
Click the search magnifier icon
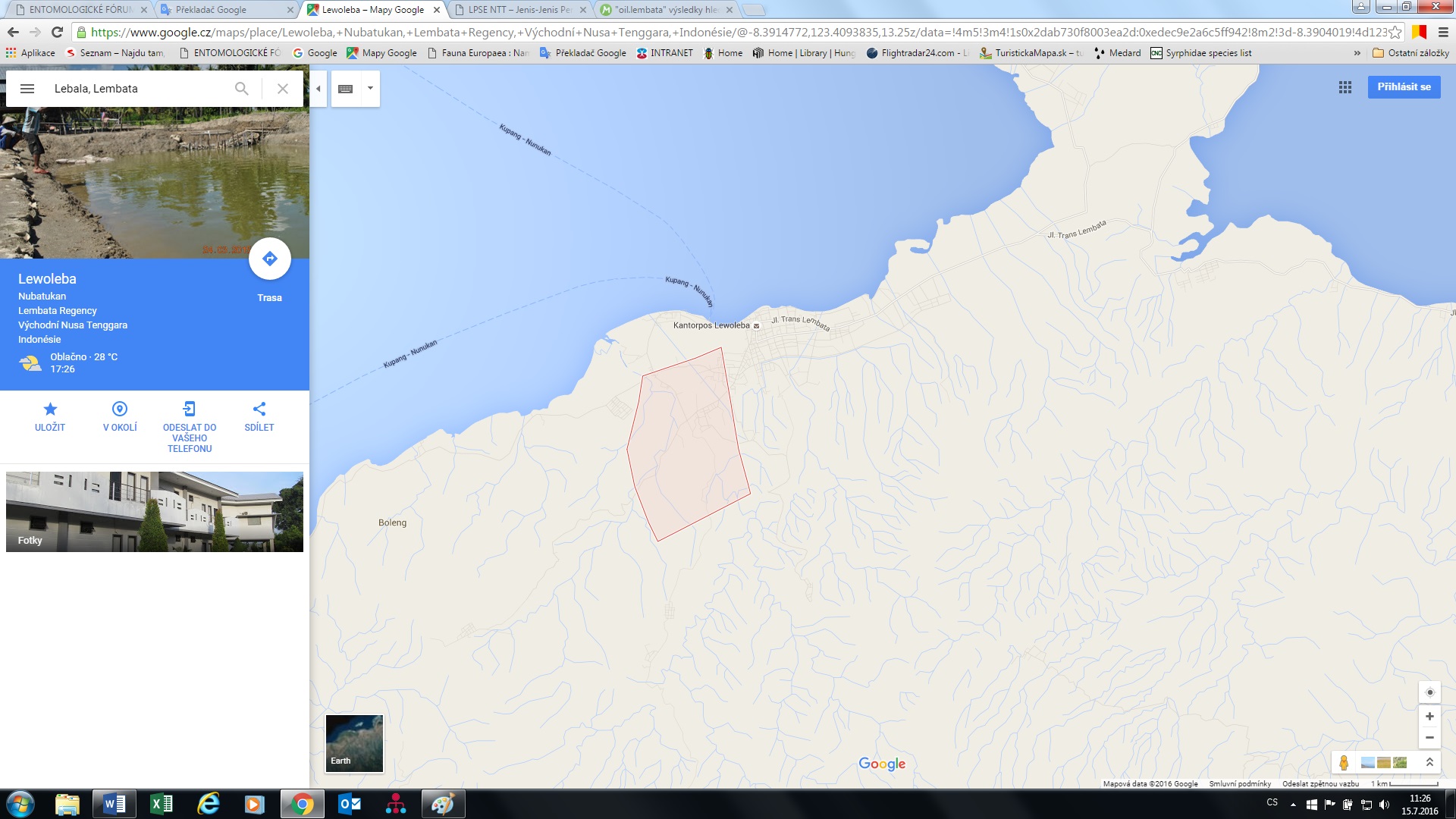241,89
